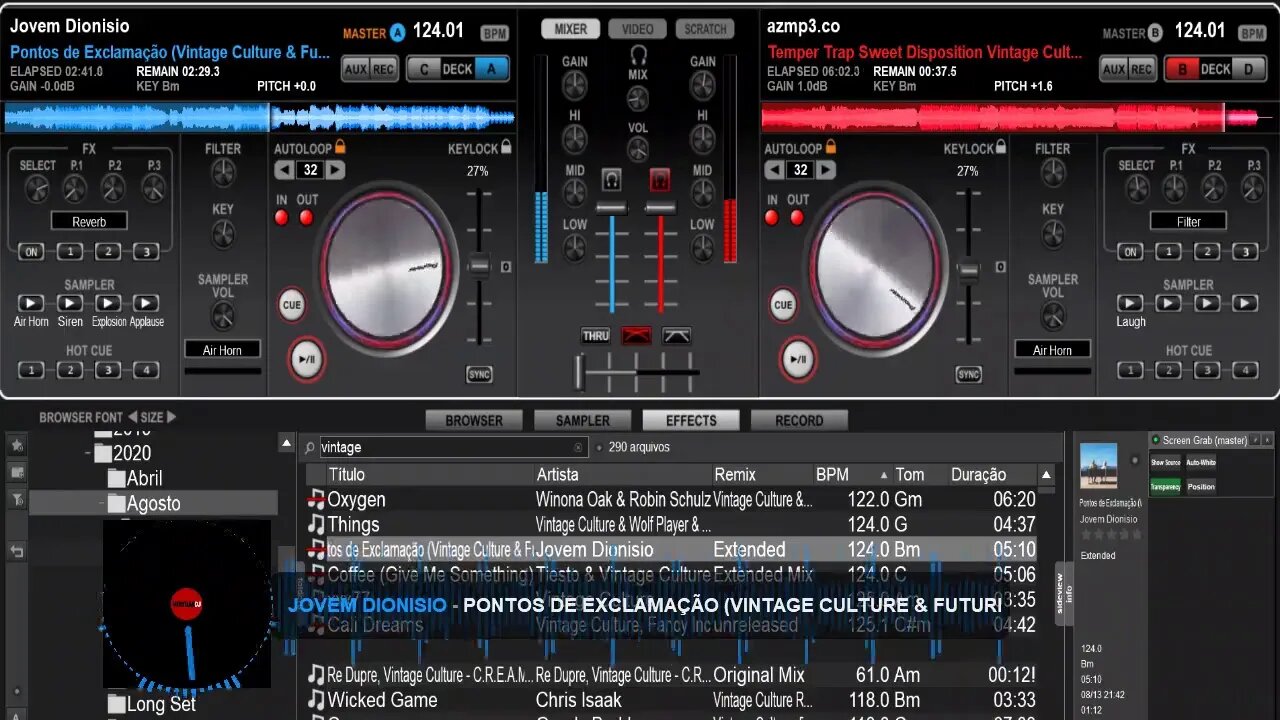Click the left deck pitch slider handle

coord(480,266)
